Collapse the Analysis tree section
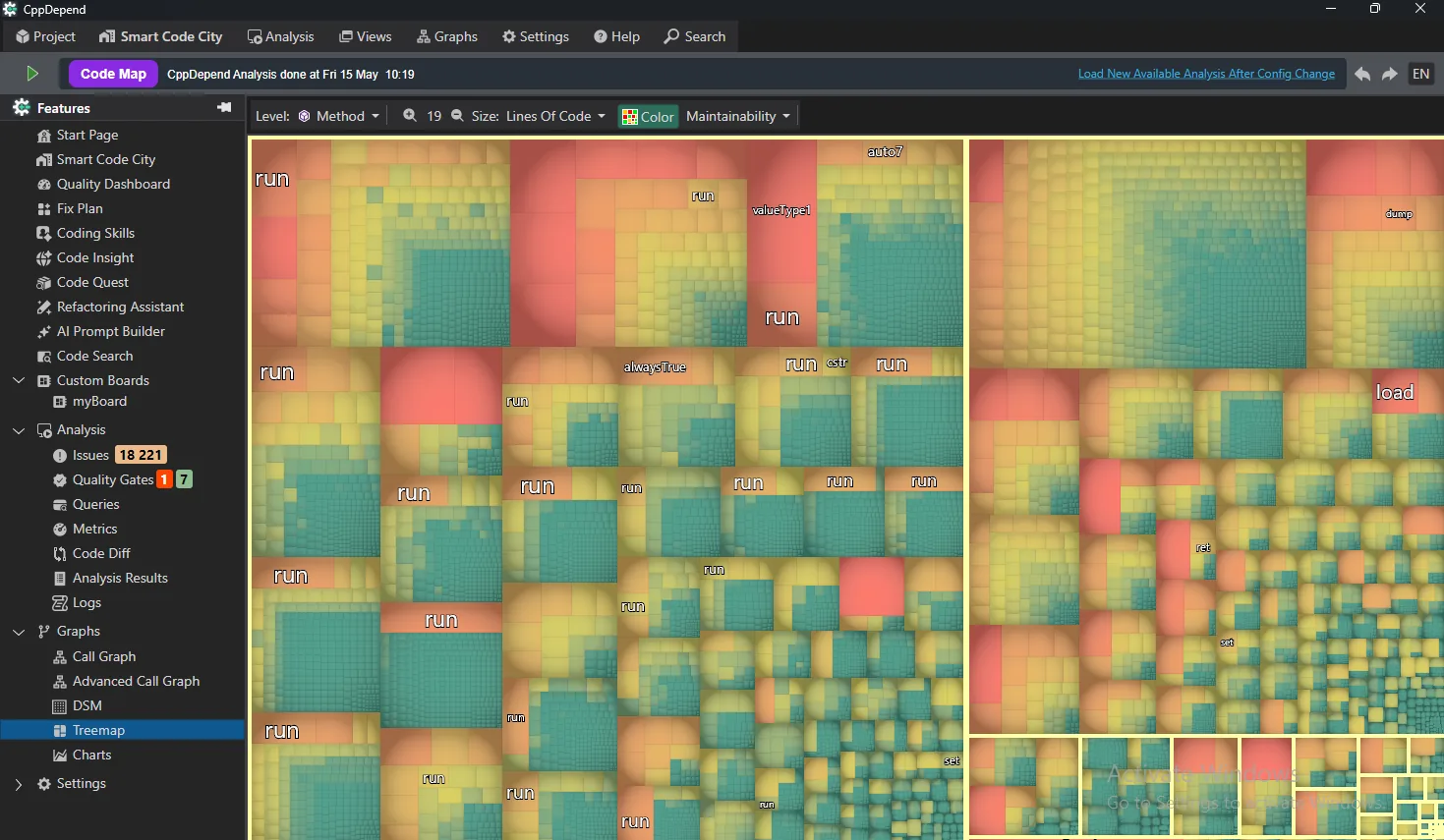This screenshot has width=1444, height=840. pos(19,430)
